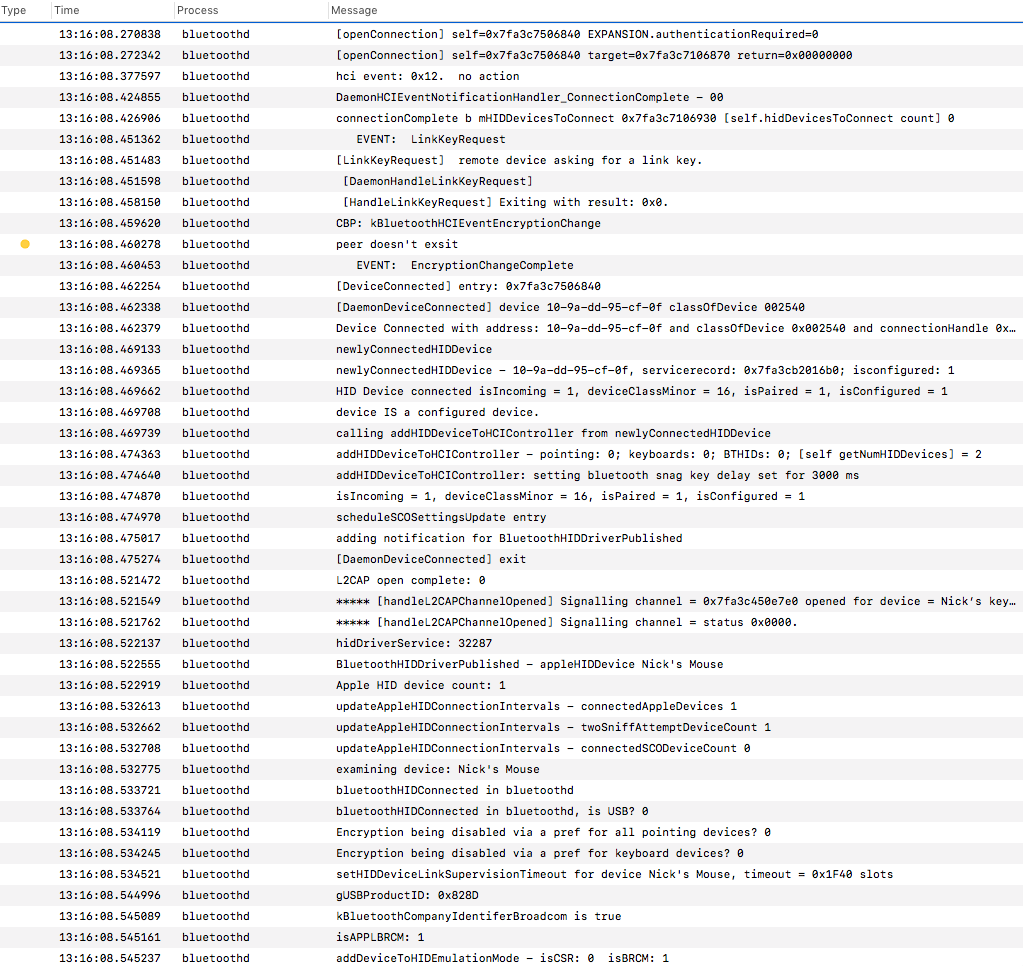Select the '[DaemonHandleLinkKeyRequest]' message
Viewport: 1023px width, 966px height.
click(438, 181)
